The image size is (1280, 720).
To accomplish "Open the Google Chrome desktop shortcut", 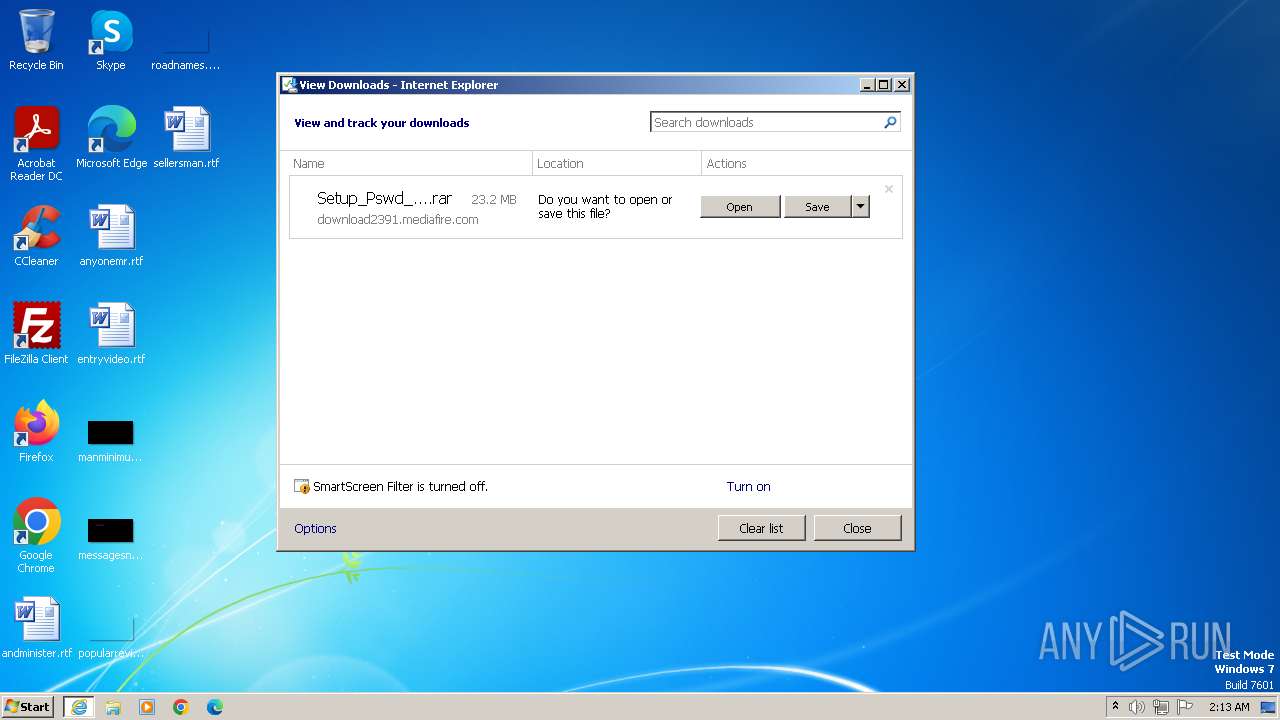I will click(x=36, y=535).
